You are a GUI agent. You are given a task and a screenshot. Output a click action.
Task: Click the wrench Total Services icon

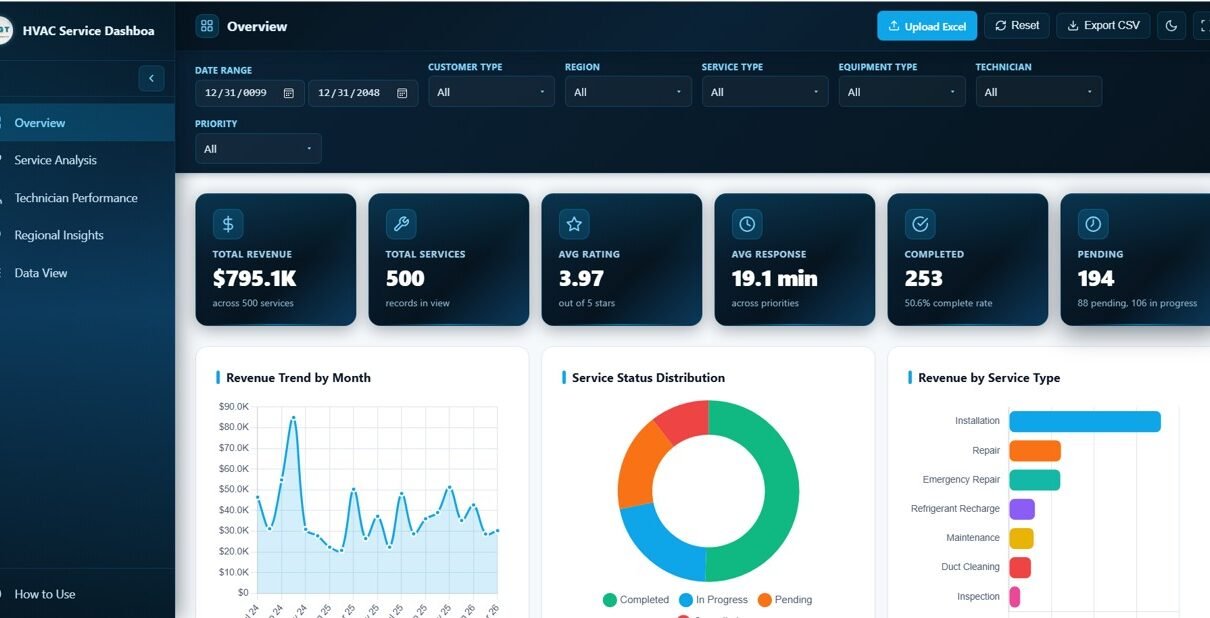[x=401, y=224]
